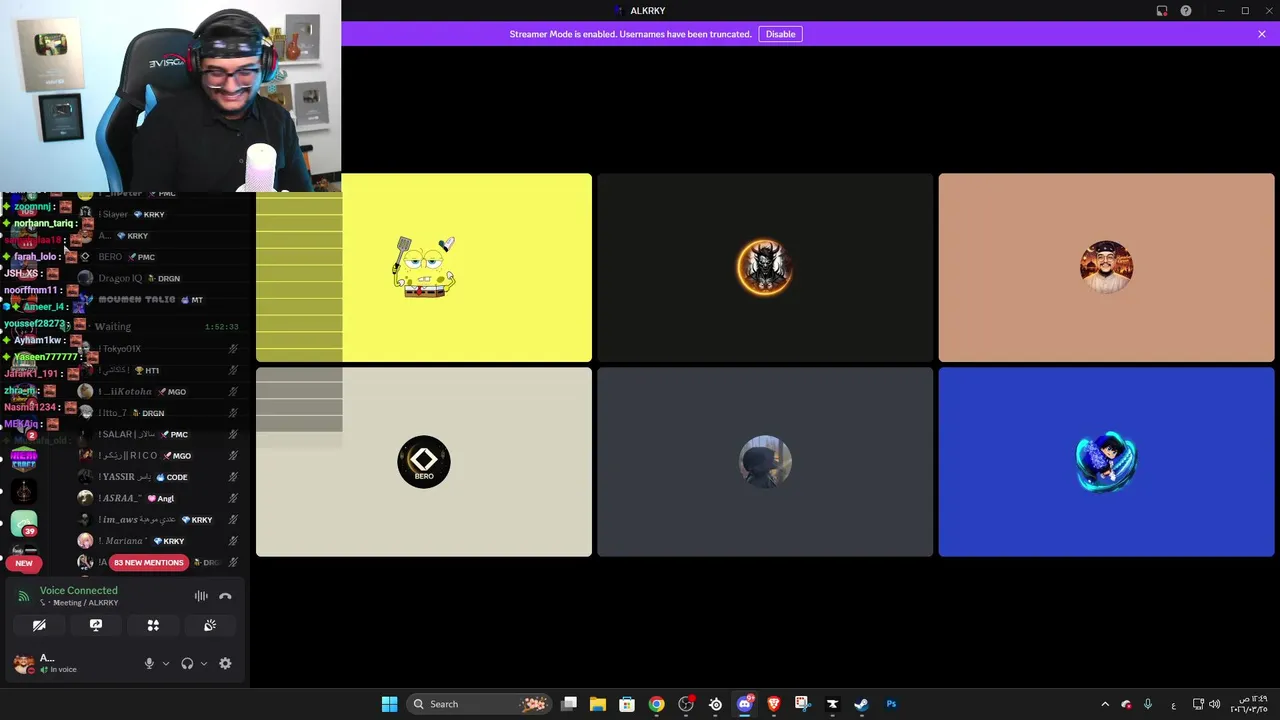Click mute icon beside ASRAA_
This screenshot has height=720, width=1280.
233,498
